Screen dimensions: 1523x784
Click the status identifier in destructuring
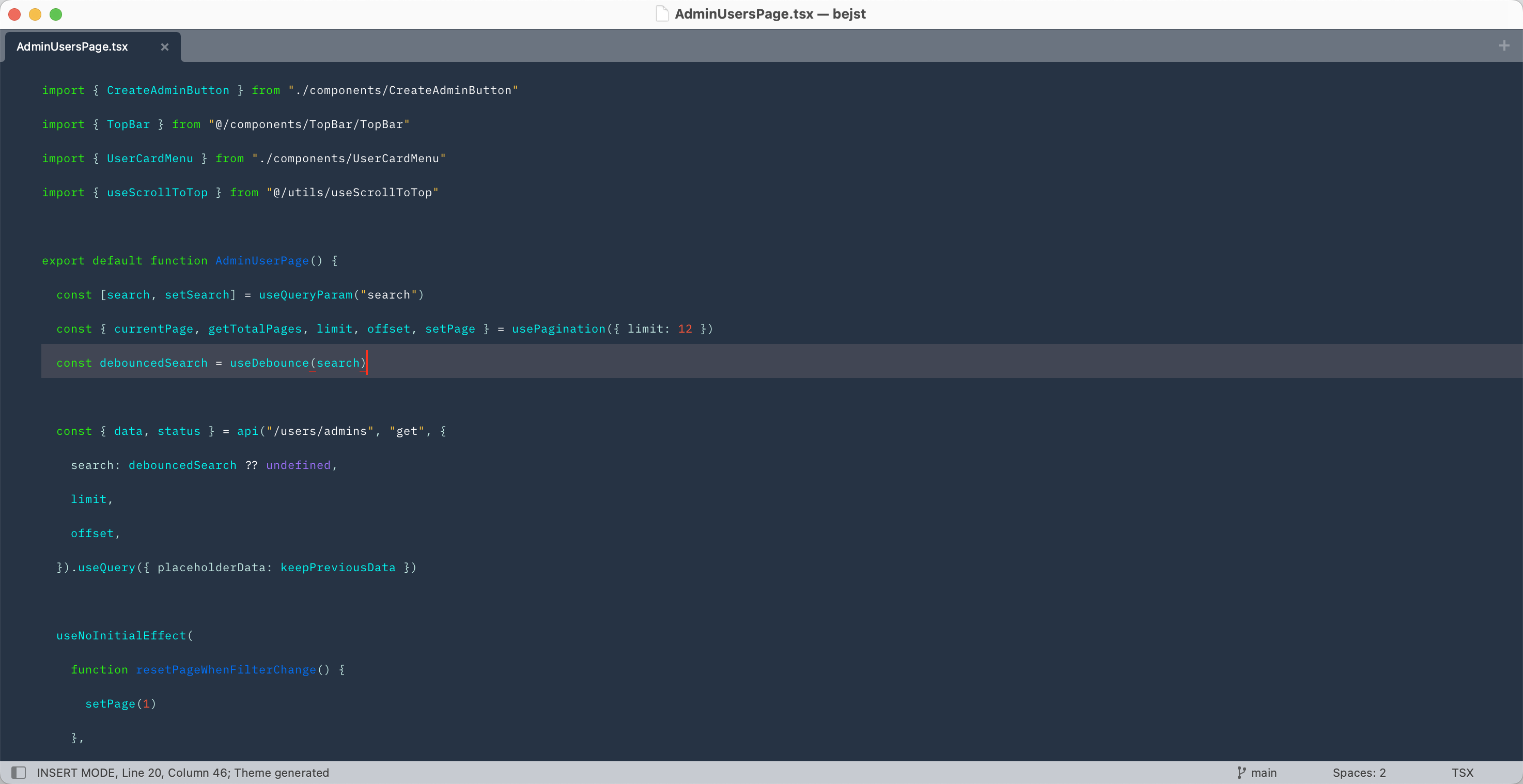(179, 431)
